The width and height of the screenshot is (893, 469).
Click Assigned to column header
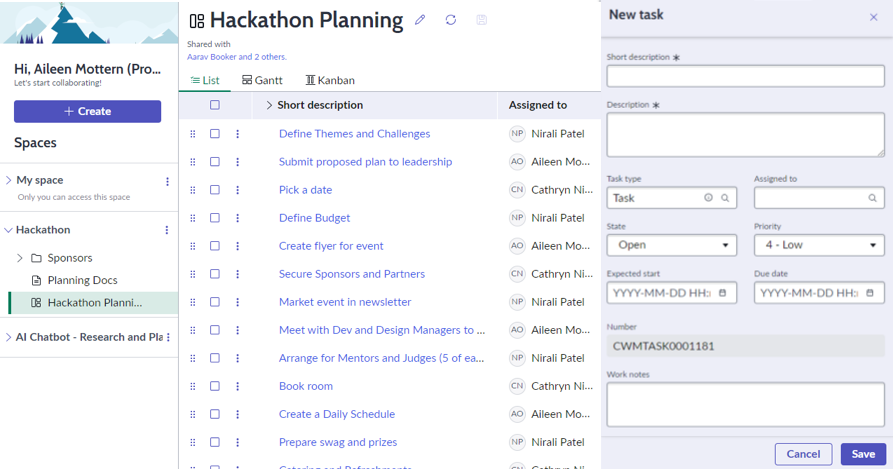(538, 105)
